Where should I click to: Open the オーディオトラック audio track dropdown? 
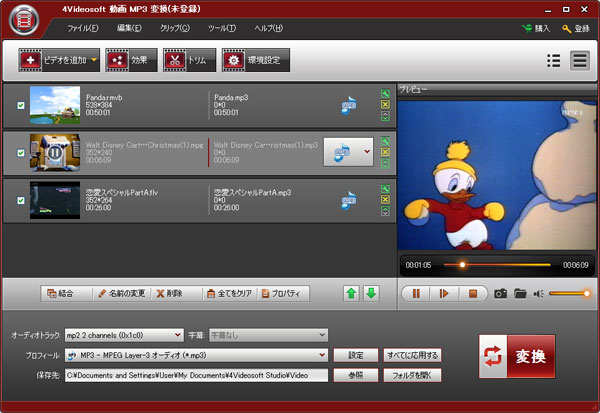(124, 335)
